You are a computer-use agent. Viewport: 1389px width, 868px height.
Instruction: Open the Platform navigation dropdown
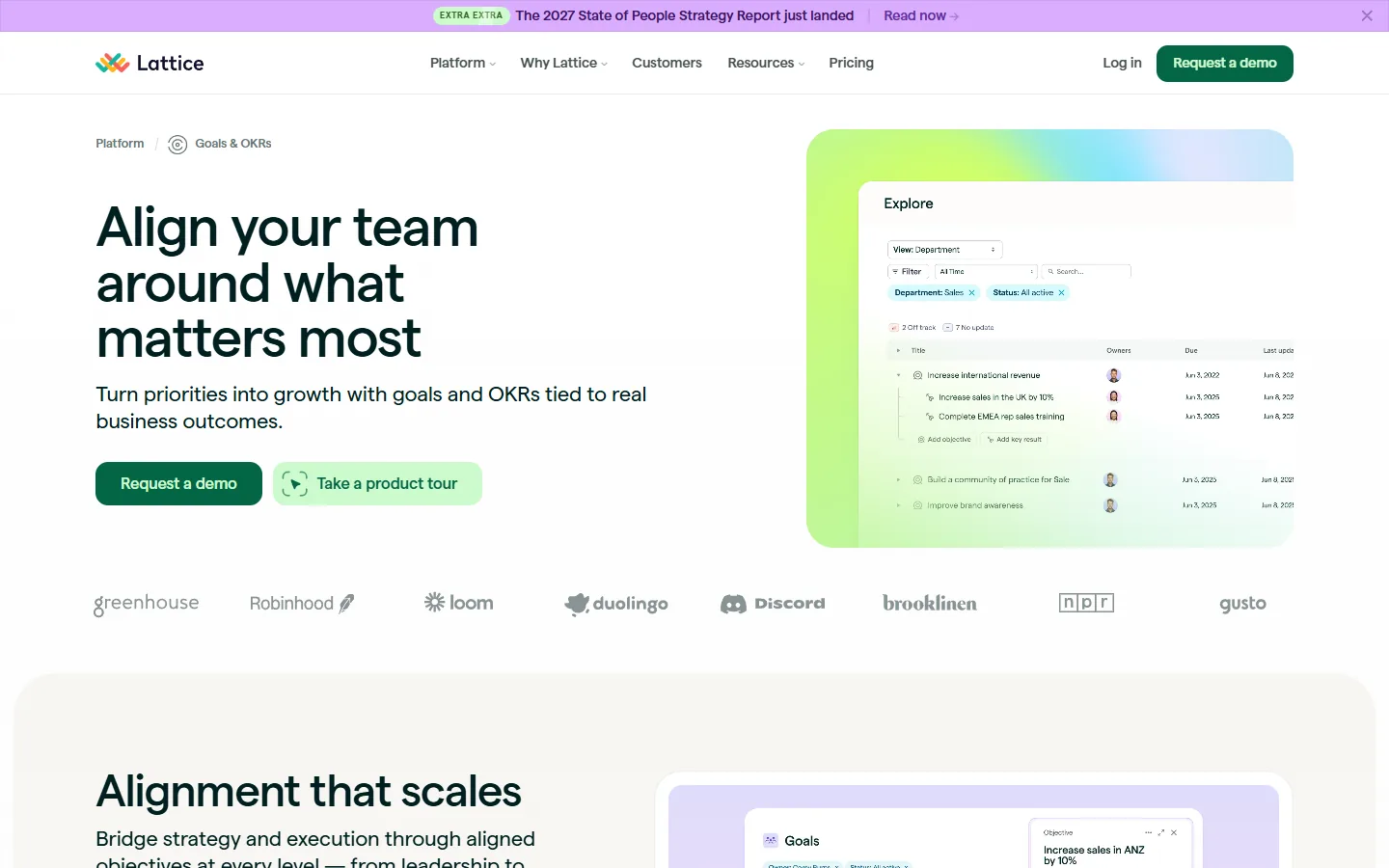tap(463, 63)
